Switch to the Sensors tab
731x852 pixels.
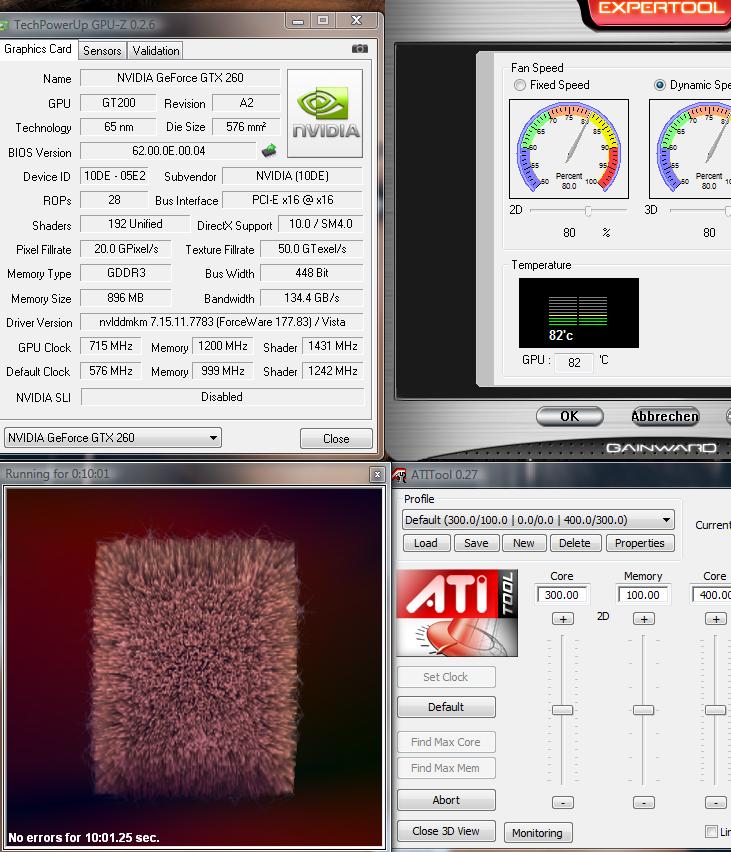[x=102, y=51]
